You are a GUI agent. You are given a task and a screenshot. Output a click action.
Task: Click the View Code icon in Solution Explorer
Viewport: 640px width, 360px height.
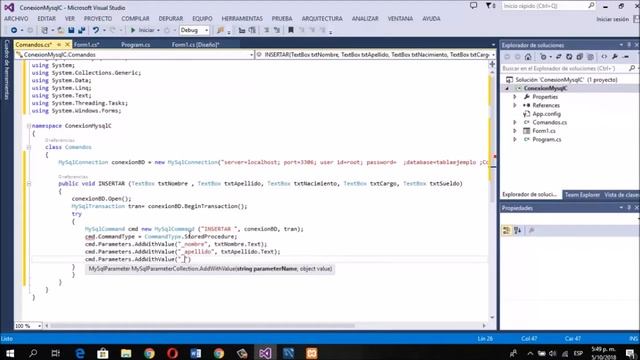604,57
